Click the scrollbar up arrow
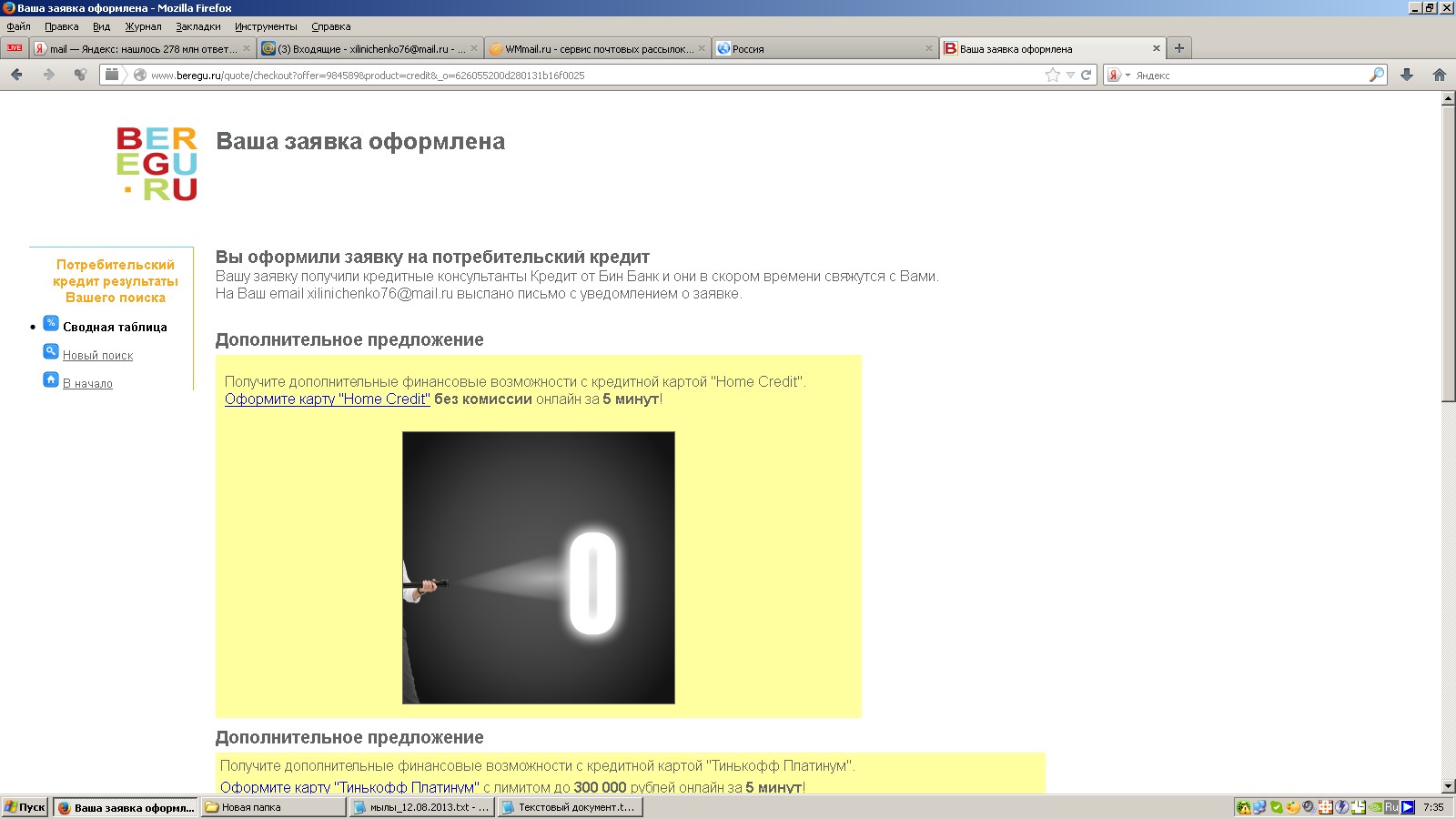1456x819 pixels. [x=1449, y=98]
